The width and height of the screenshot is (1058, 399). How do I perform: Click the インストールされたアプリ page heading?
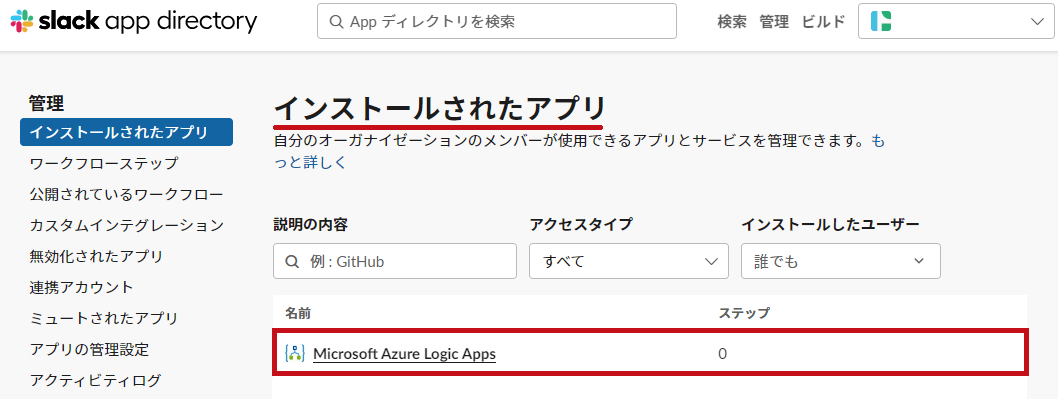[439, 108]
